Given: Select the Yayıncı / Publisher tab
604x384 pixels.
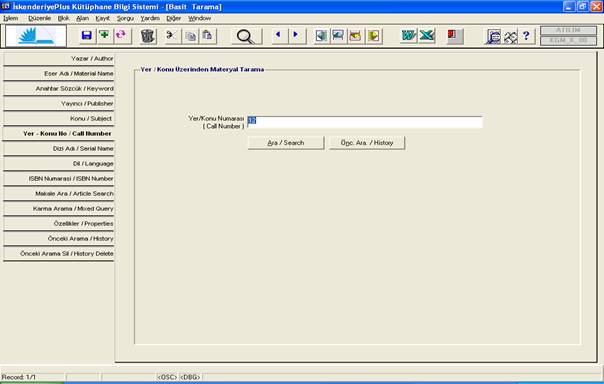Looking at the screenshot, I should coord(59,104).
